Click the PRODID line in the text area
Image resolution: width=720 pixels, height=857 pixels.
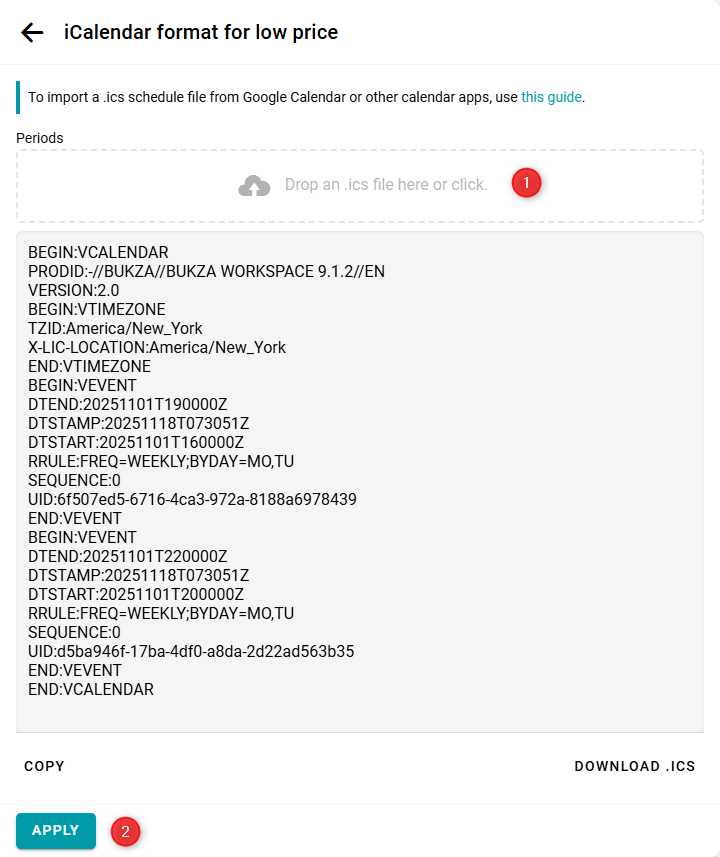click(206, 271)
